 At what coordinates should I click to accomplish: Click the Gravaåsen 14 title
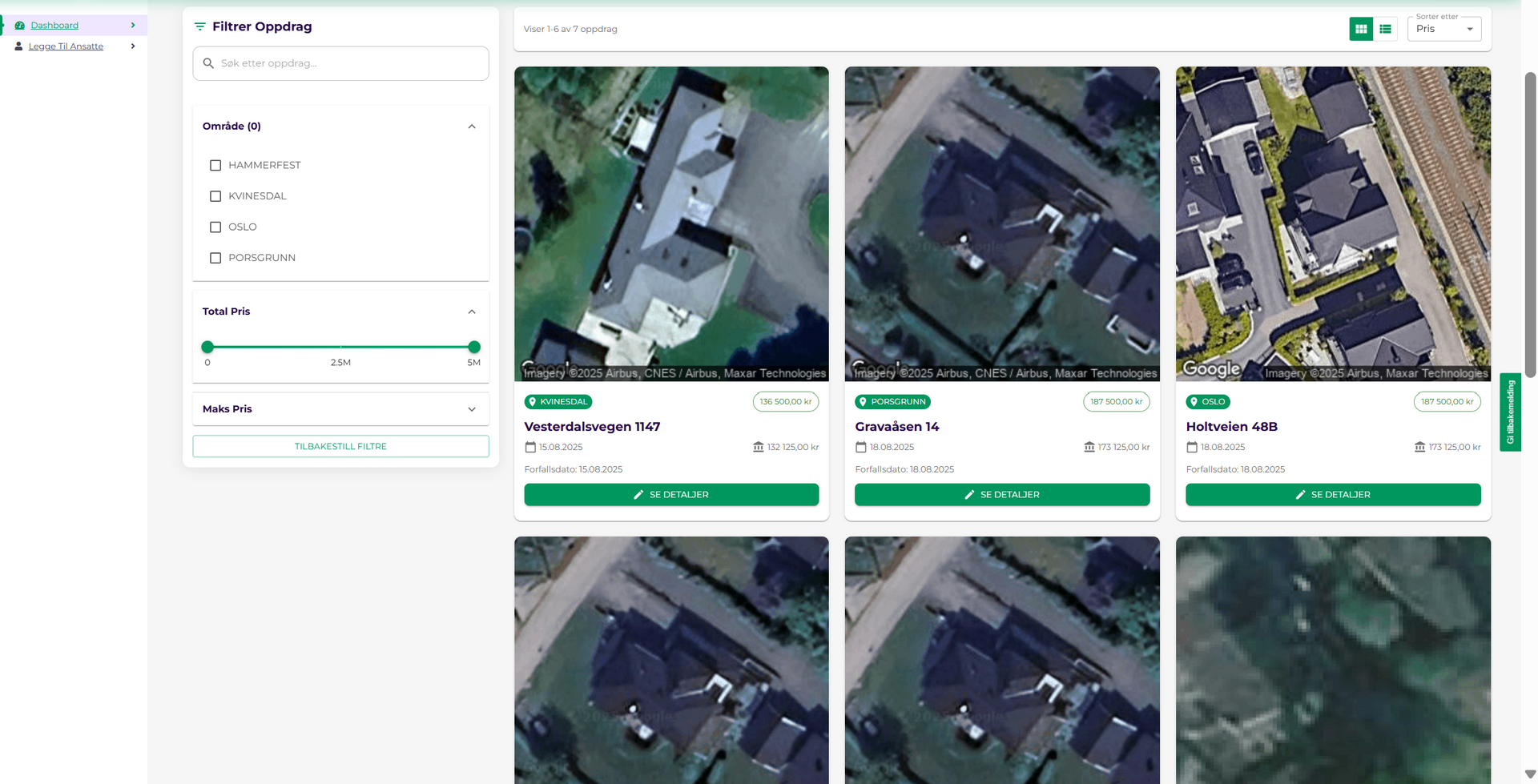[897, 427]
